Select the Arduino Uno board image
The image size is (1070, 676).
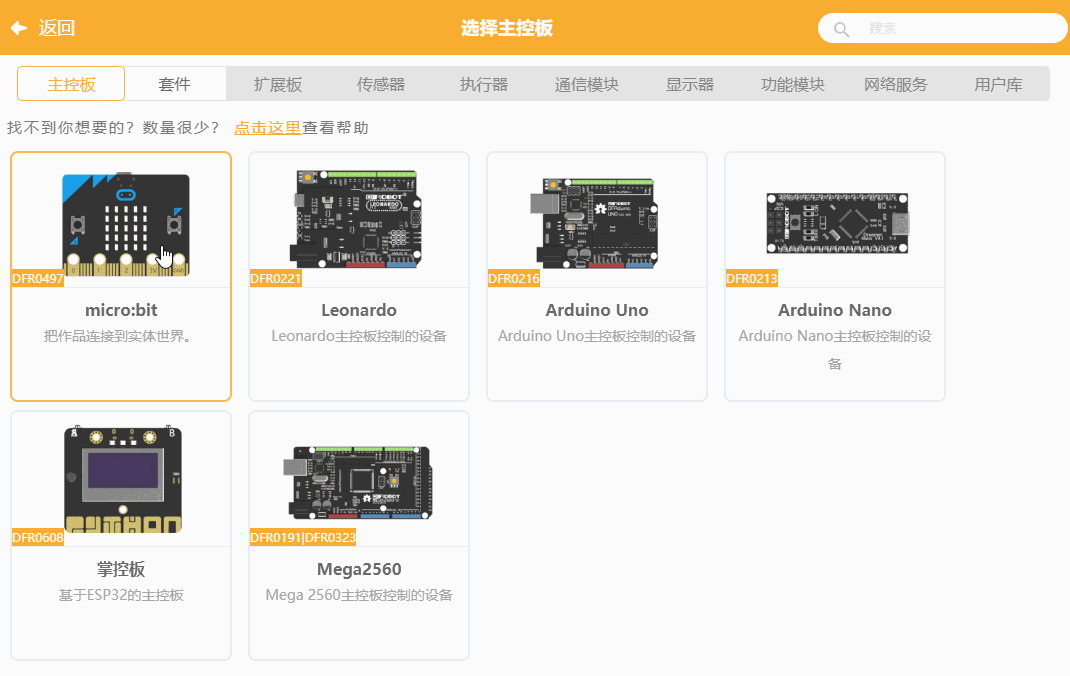click(x=595, y=222)
